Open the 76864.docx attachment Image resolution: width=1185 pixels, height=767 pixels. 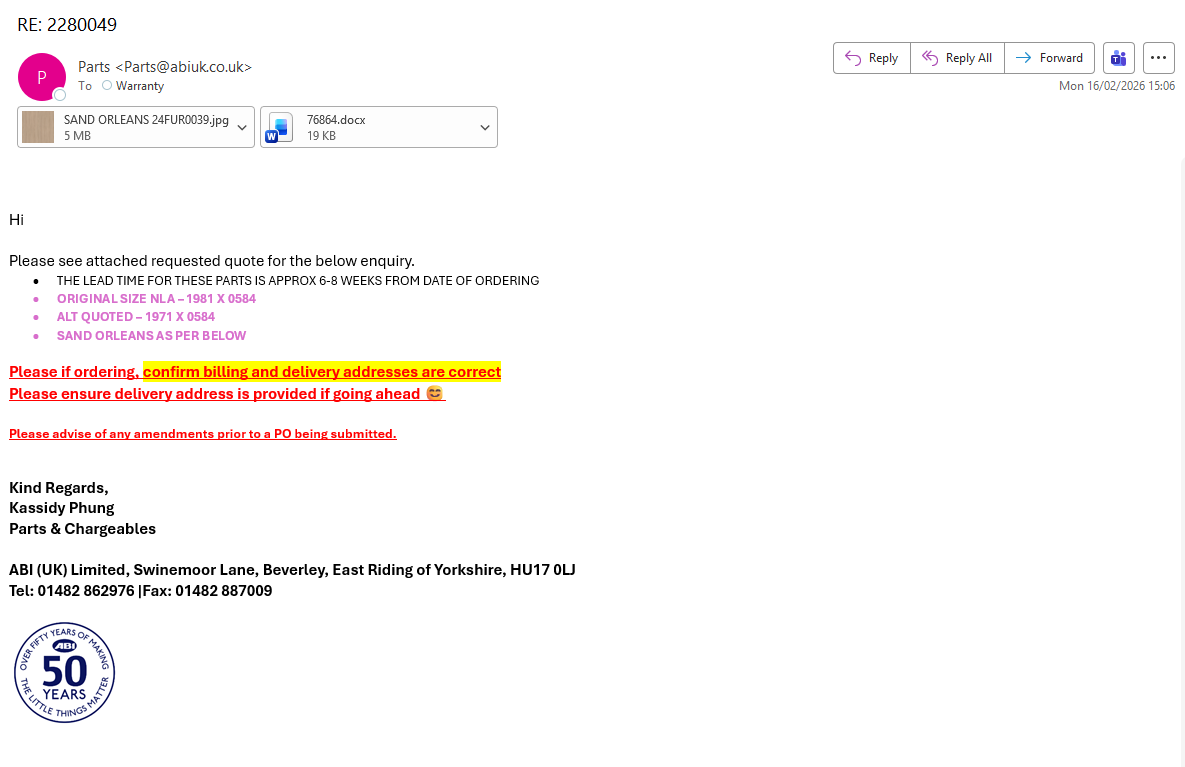[367, 127]
